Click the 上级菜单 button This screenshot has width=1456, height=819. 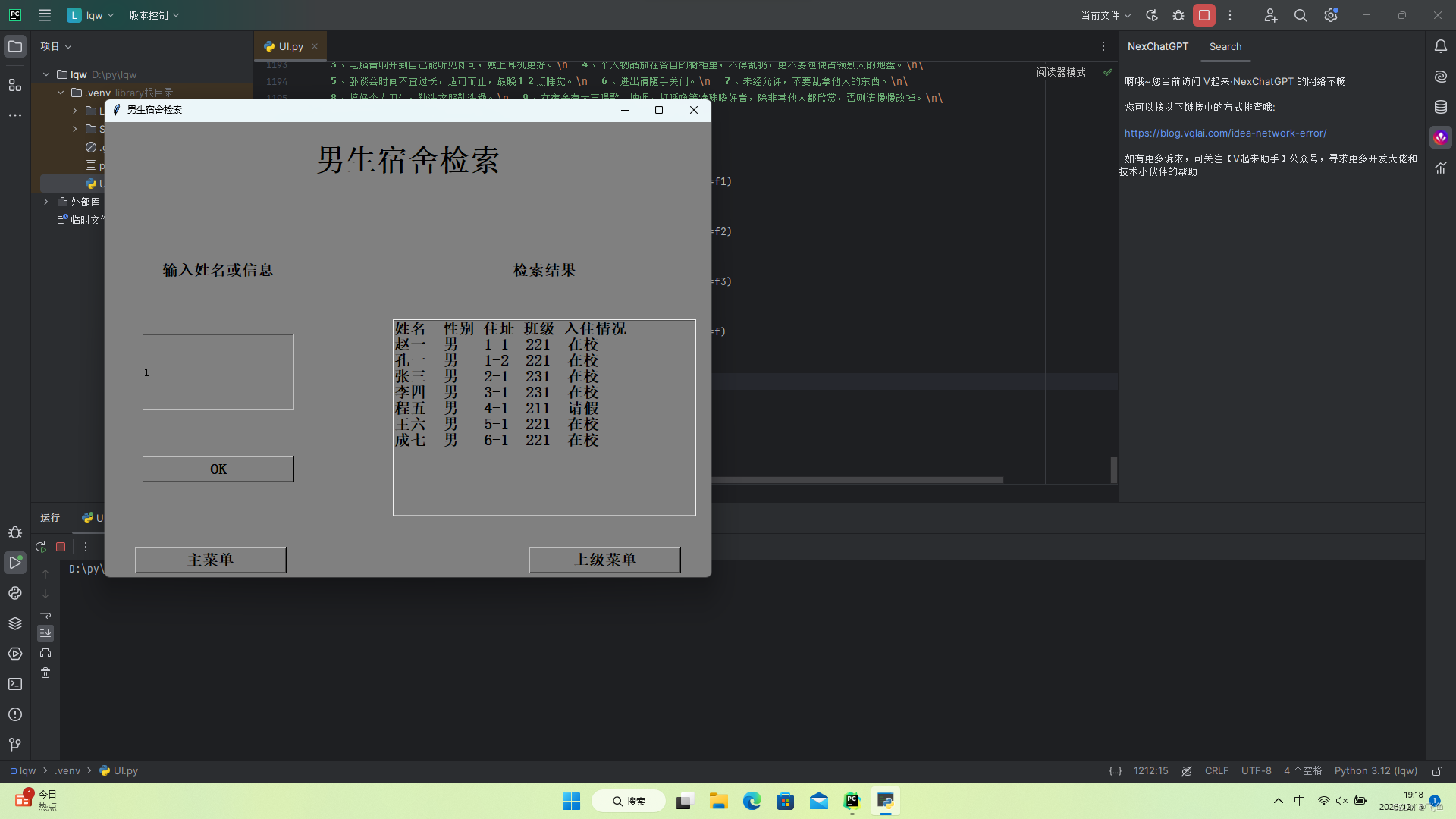point(605,560)
